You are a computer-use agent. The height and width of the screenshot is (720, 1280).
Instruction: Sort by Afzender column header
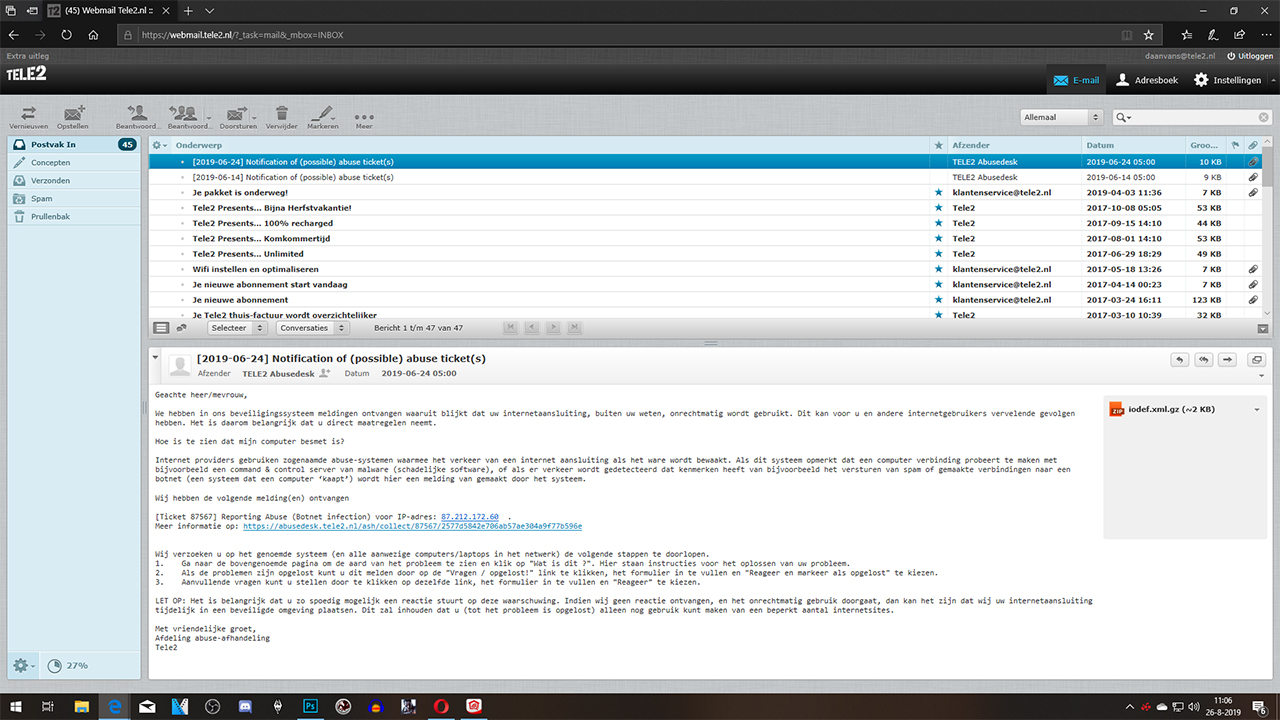(1013, 145)
